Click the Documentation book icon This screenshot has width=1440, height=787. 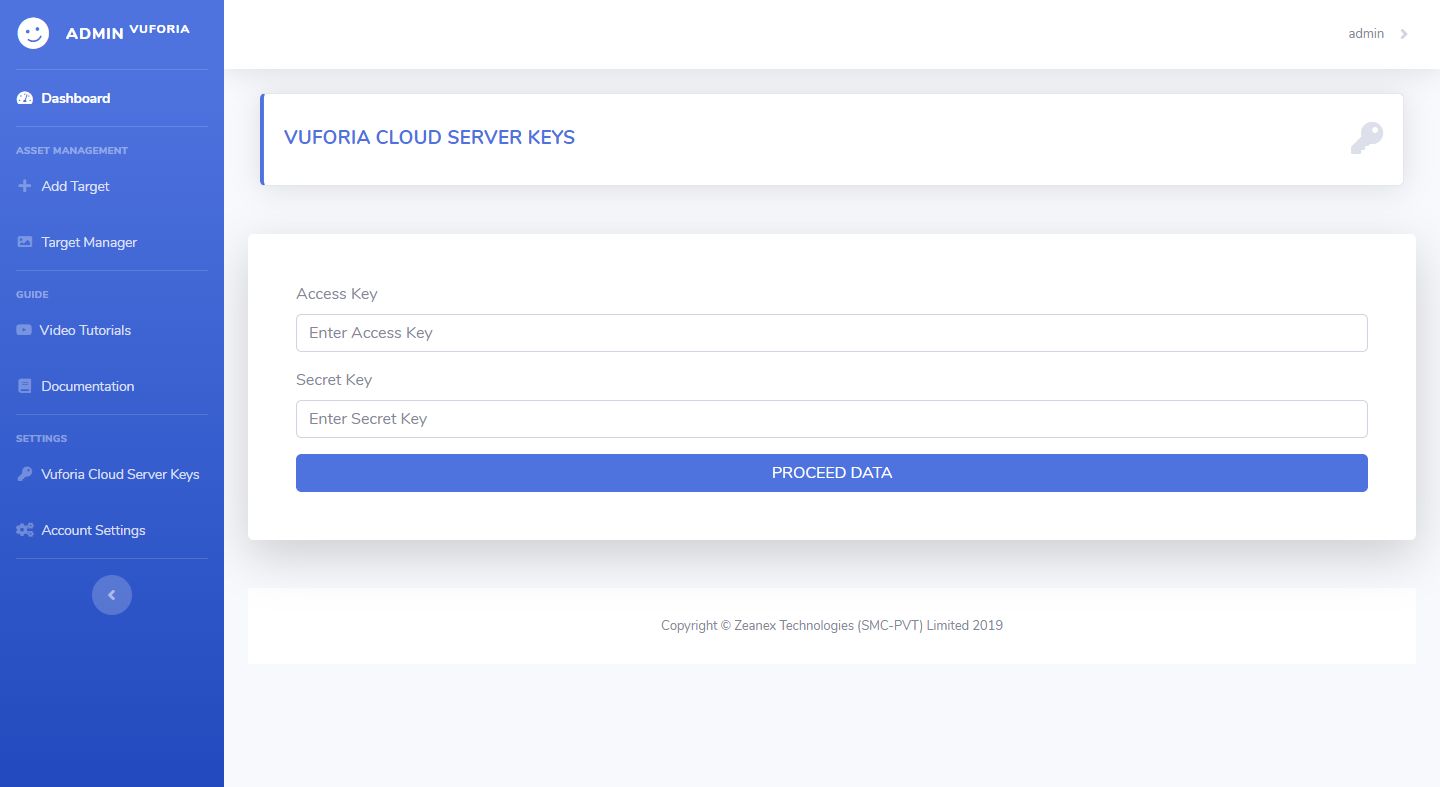(25, 386)
